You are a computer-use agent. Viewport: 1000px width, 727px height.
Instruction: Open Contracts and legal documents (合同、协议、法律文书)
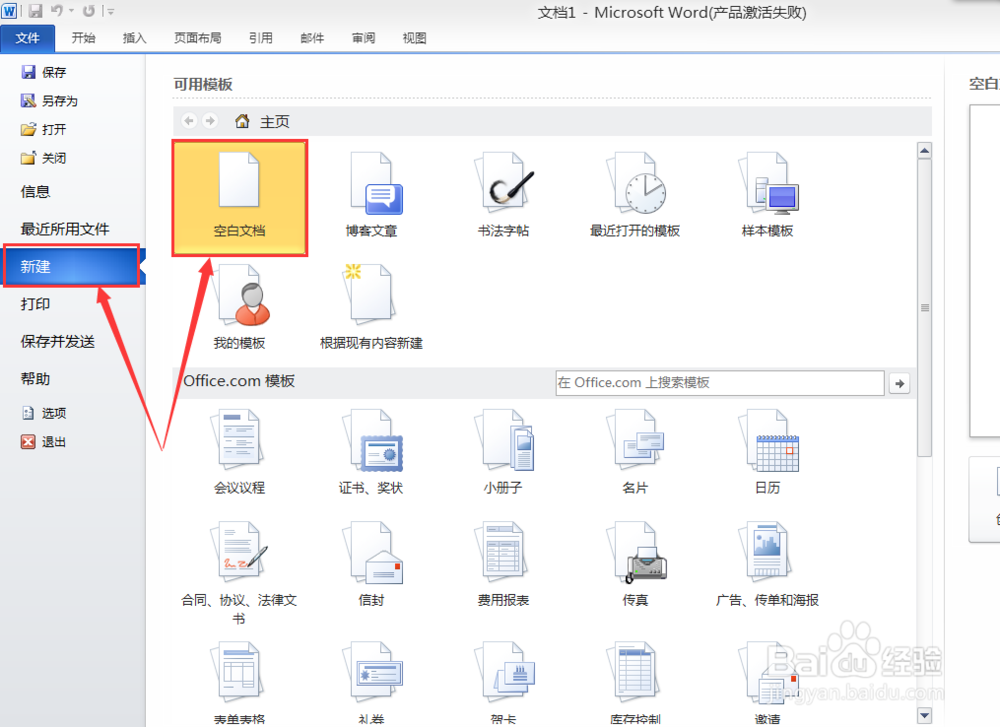tap(239, 574)
